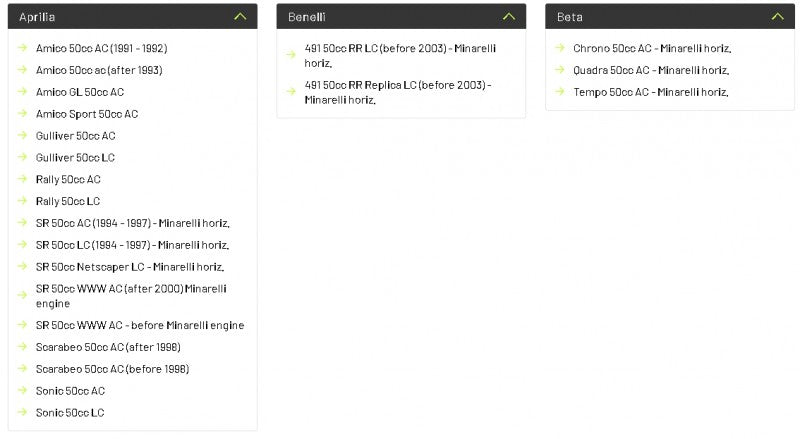
Task: Click the Aprilia panel header title
Action: (x=38, y=17)
